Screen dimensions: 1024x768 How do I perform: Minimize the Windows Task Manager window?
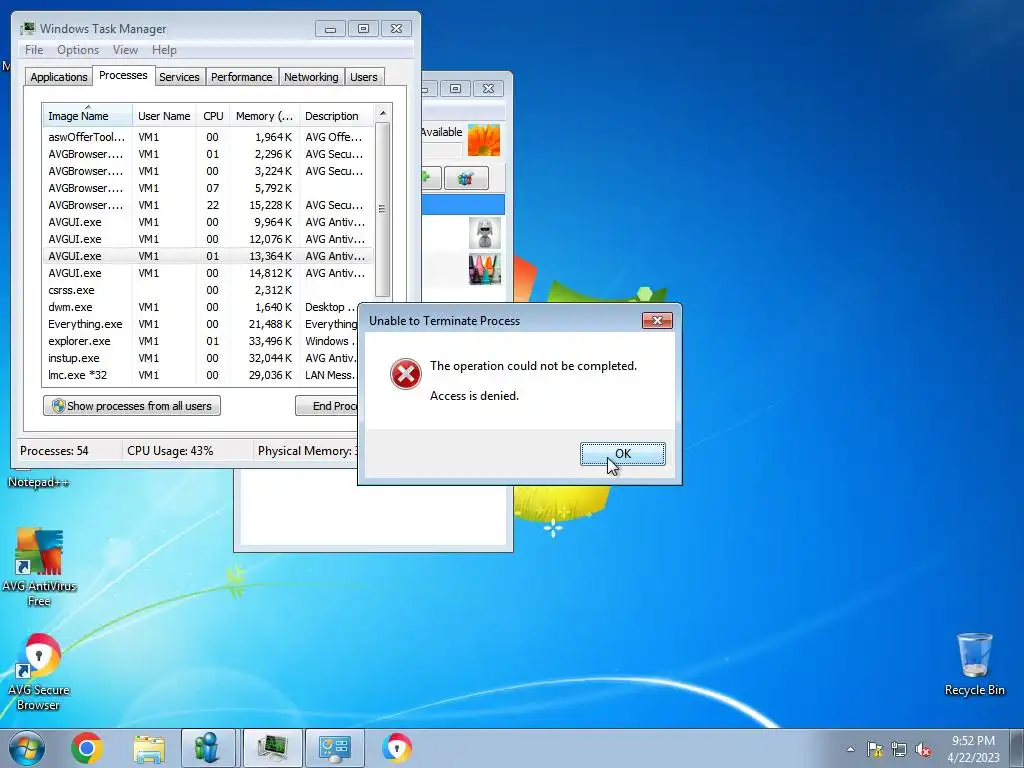tap(330, 29)
